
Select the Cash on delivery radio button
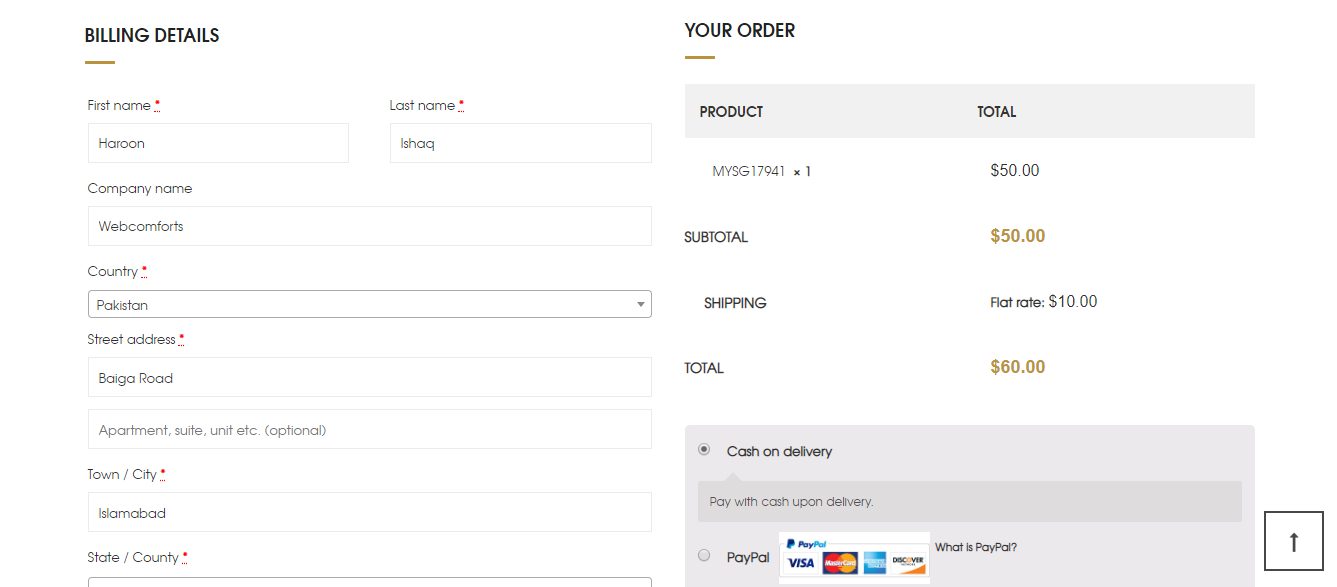704,450
